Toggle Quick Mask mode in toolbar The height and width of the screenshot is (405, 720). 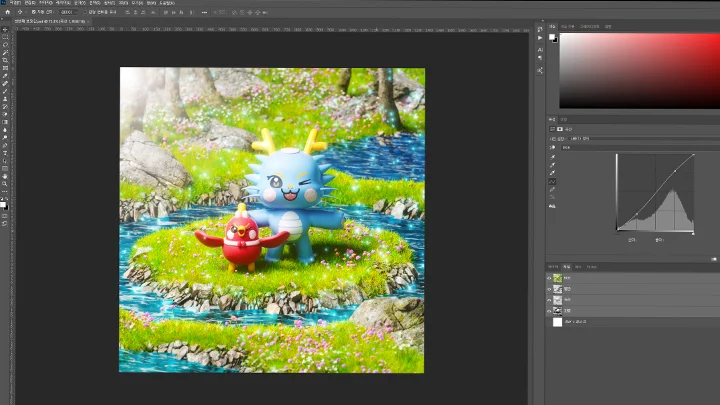click(x=5, y=216)
